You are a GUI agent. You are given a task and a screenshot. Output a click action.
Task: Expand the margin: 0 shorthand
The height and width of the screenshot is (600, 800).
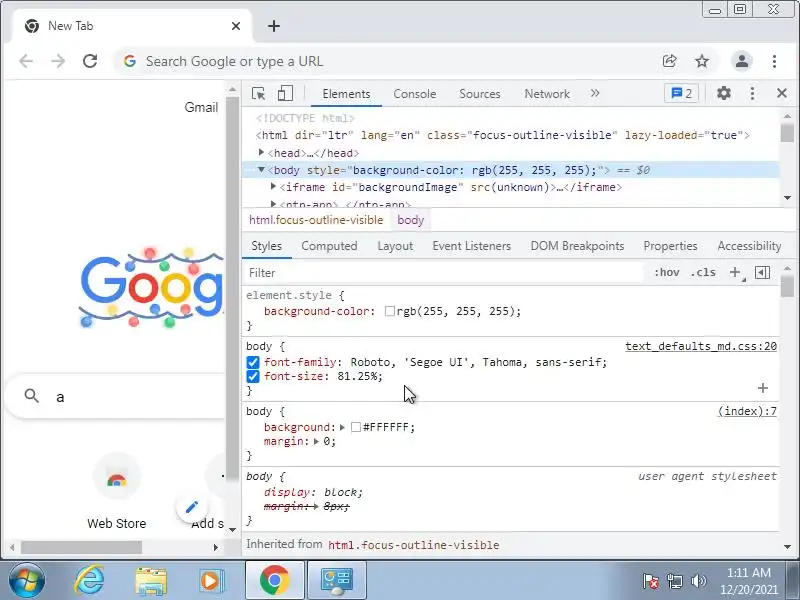[316, 441]
